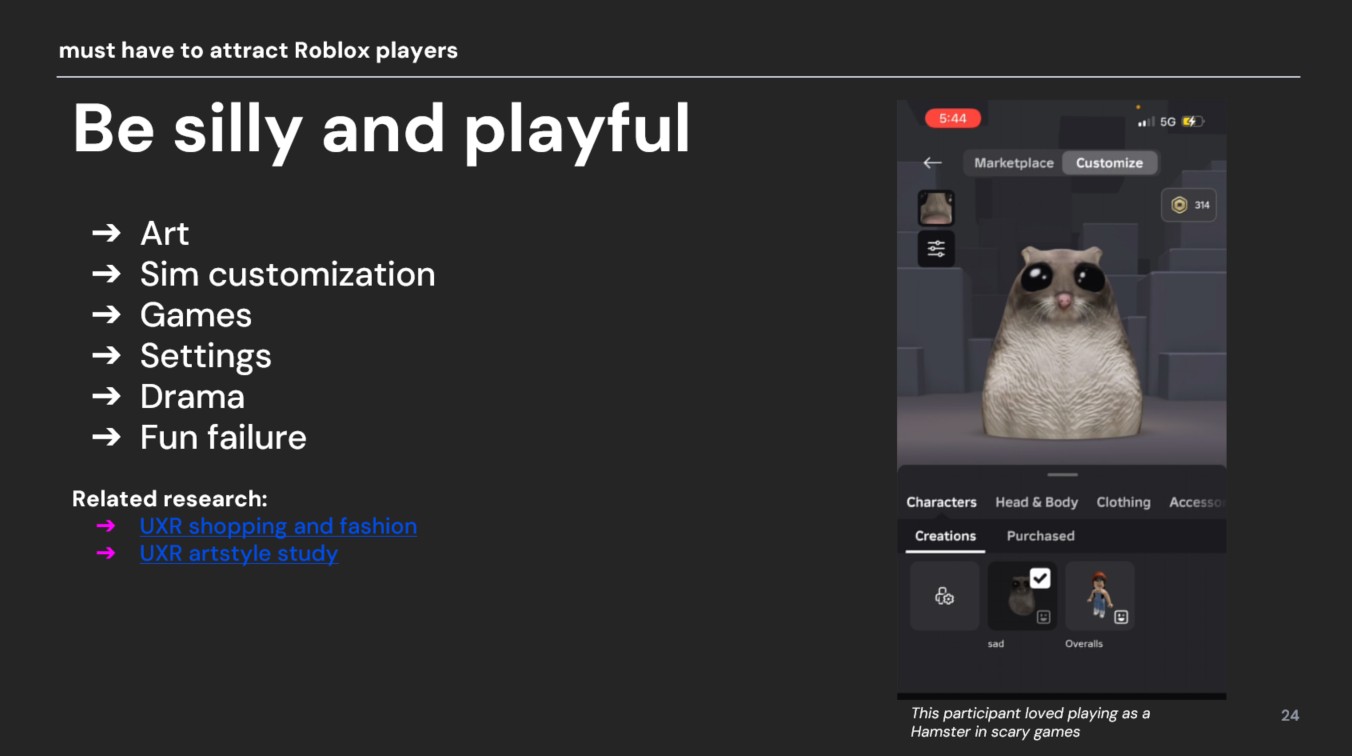Open the Characters category
Image resolution: width=1352 pixels, height=756 pixels.
pyautogui.click(x=941, y=502)
